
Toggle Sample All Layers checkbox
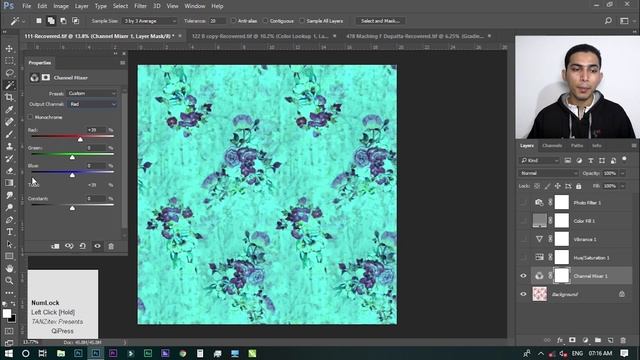[x=302, y=21]
